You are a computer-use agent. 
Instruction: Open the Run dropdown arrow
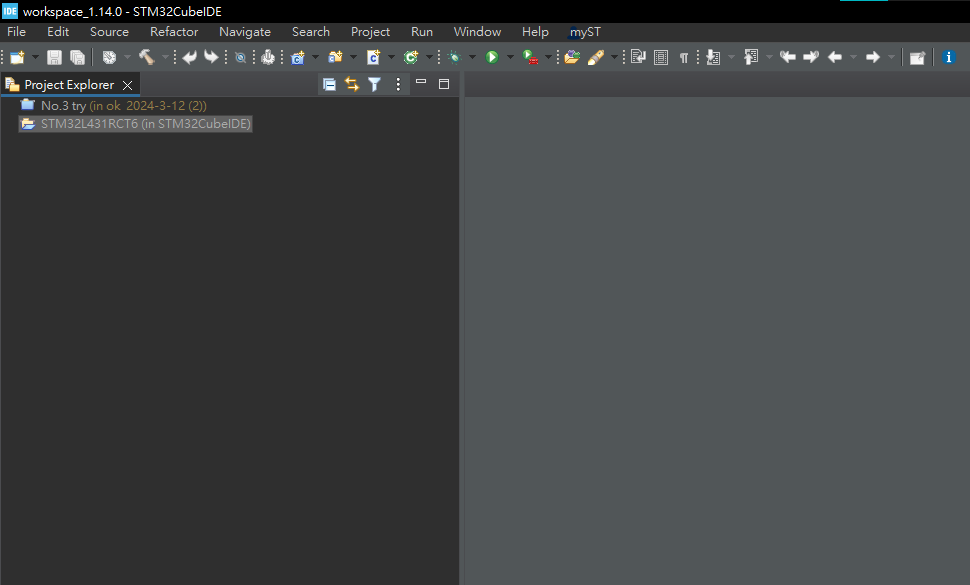(510, 58)
